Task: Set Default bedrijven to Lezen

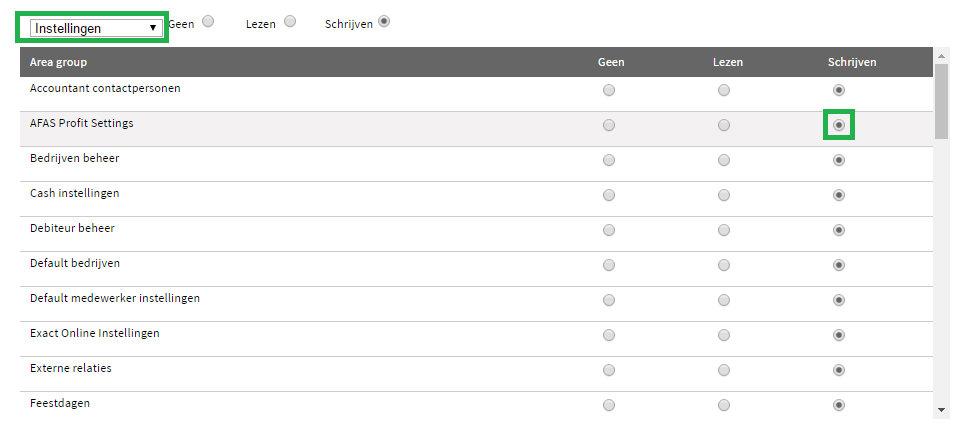Action: click(x=724, y=265)
